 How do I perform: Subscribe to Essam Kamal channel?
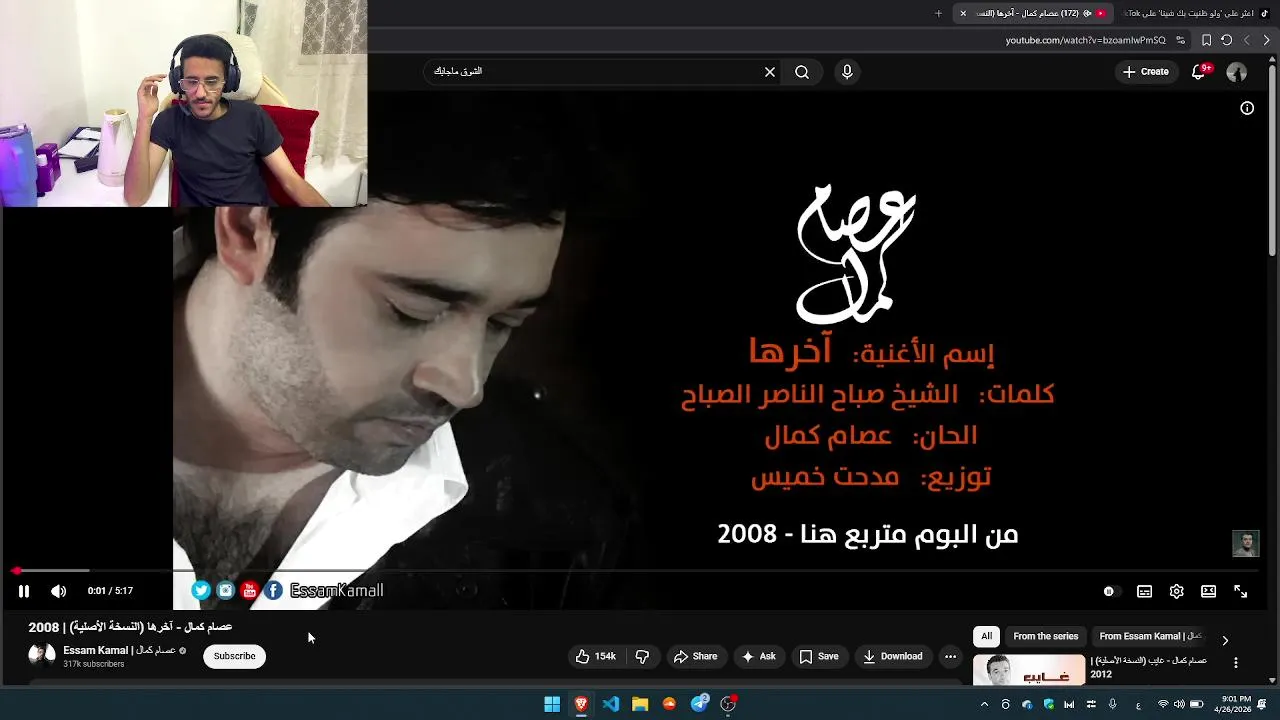(x=234, y=656)
